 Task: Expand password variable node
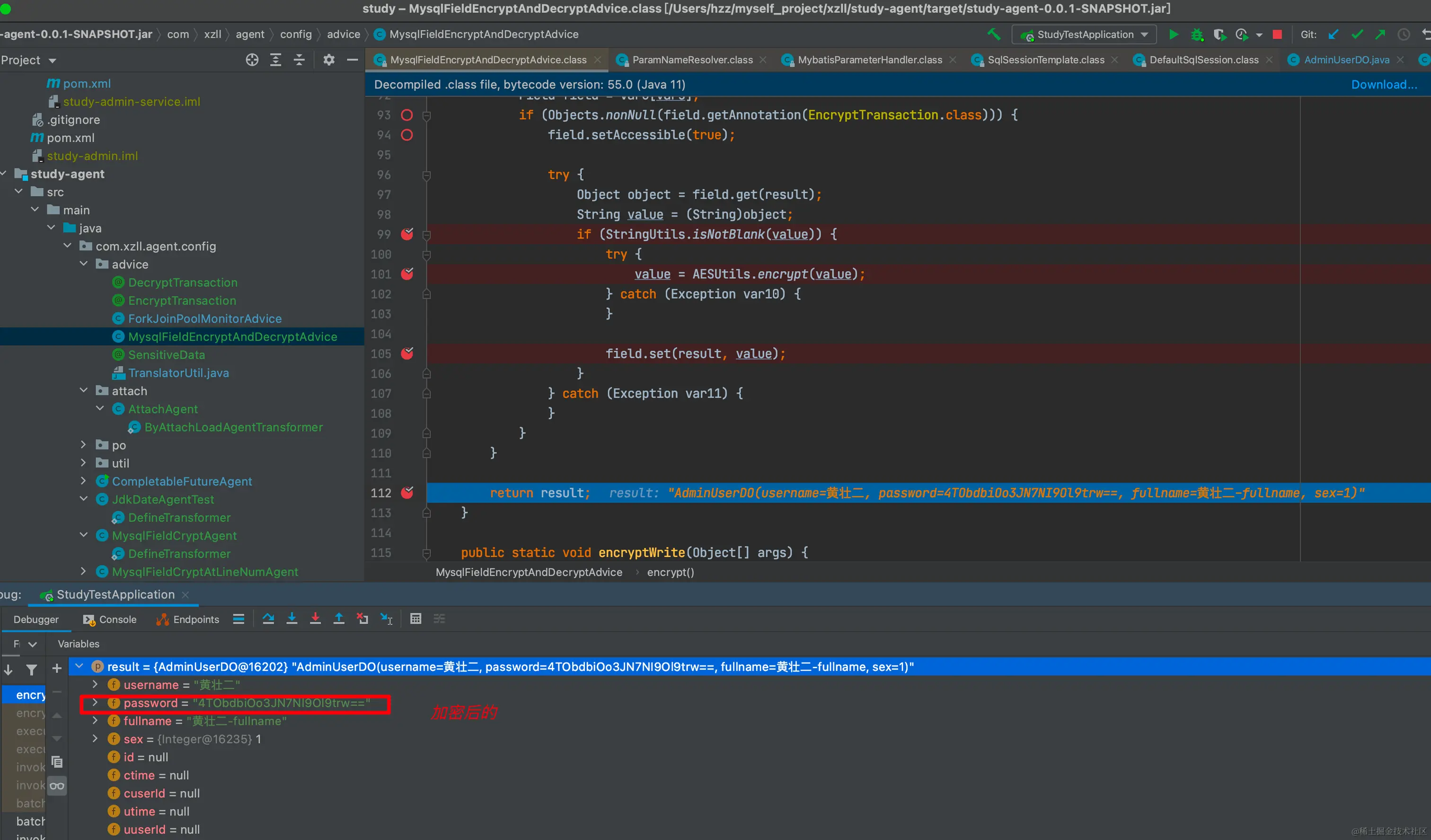pos(95,703)
